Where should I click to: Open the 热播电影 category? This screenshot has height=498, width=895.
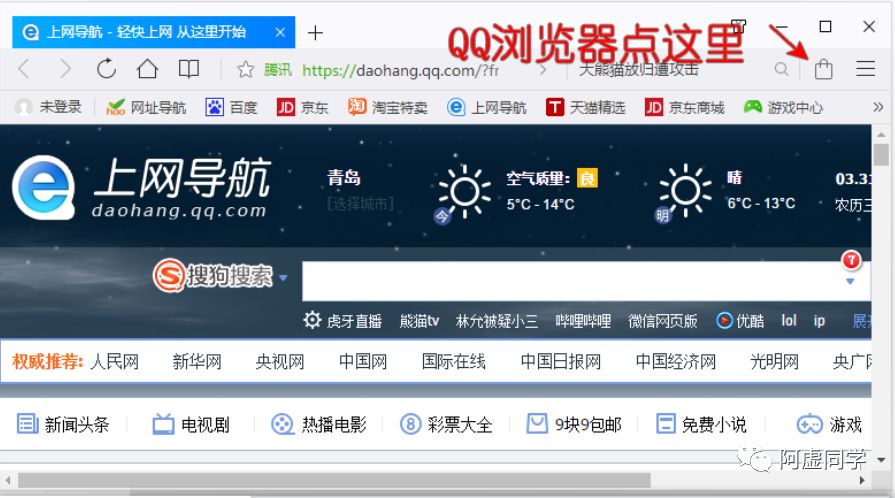(319, 424)
